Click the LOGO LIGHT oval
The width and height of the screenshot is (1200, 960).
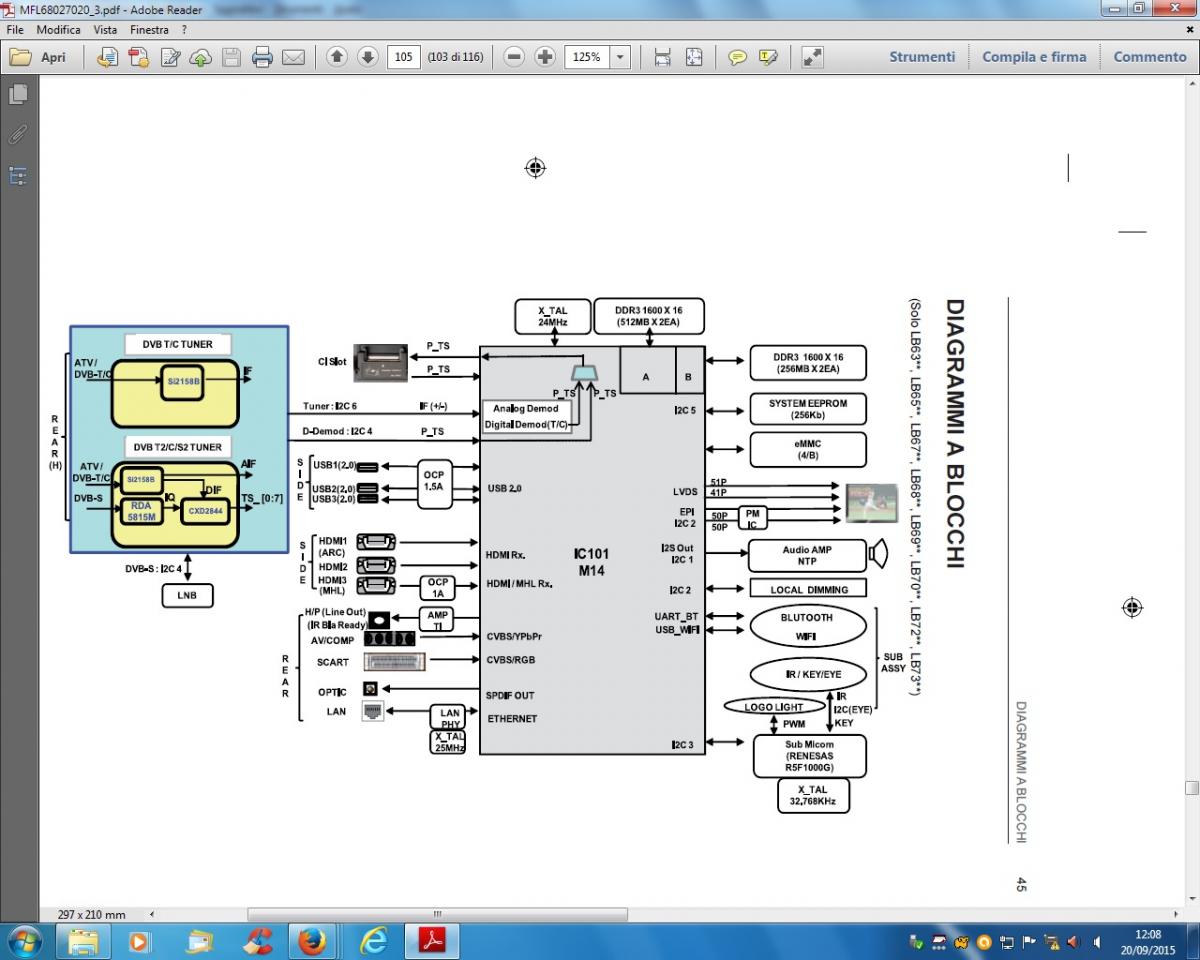pos(774,707)
